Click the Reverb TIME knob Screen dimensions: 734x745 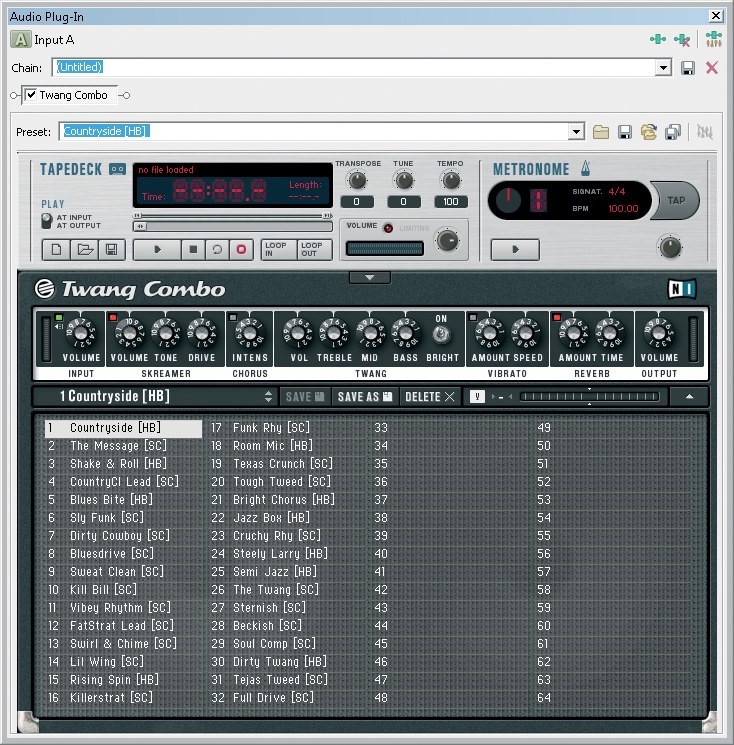611,332
